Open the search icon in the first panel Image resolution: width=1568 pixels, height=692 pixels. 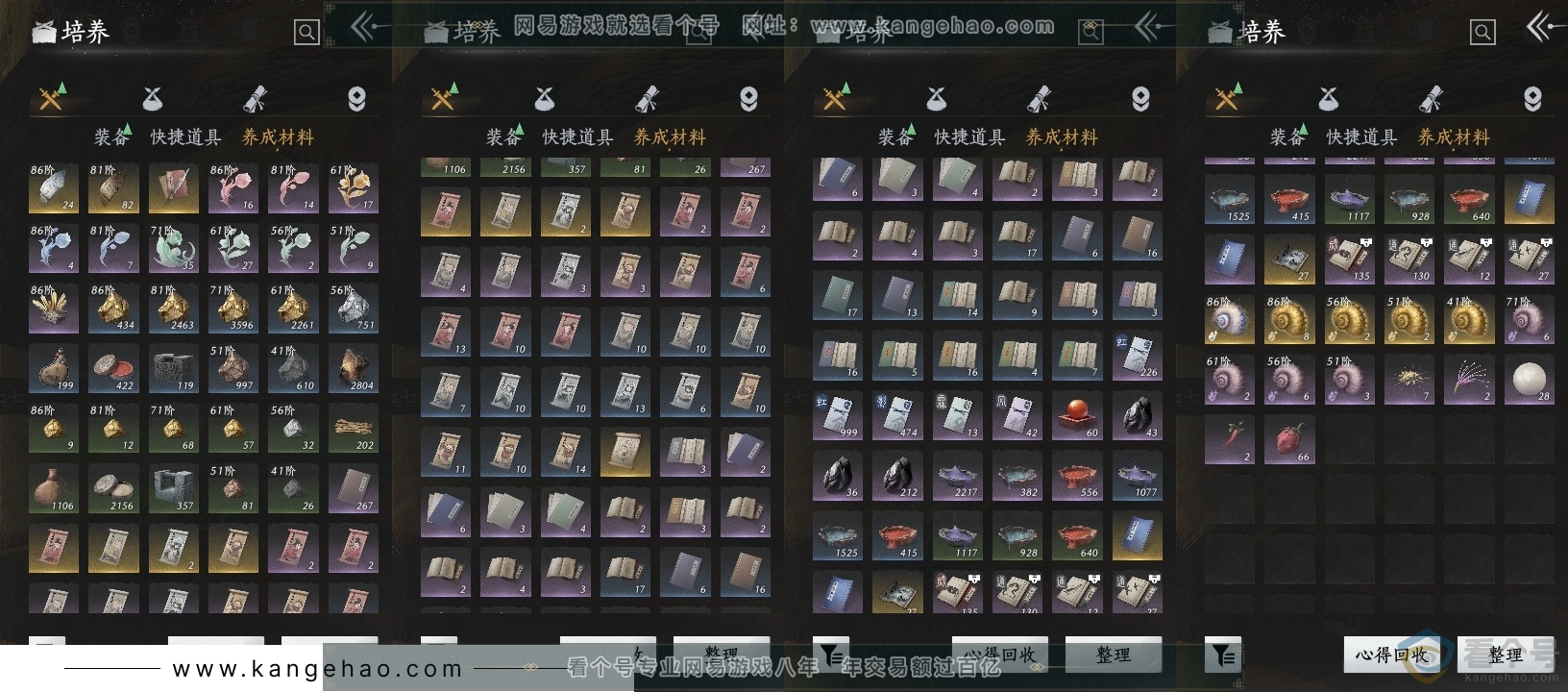pos(306,33)
